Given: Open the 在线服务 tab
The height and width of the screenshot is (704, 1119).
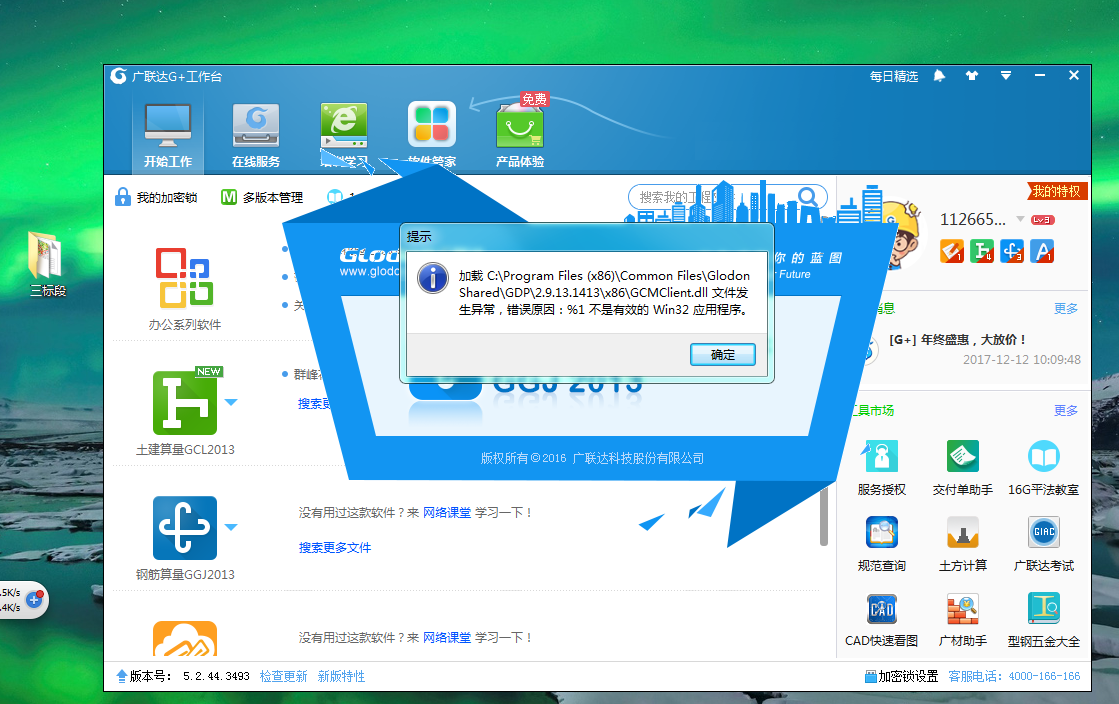Looking at the screenshot, I should (255, 136).
